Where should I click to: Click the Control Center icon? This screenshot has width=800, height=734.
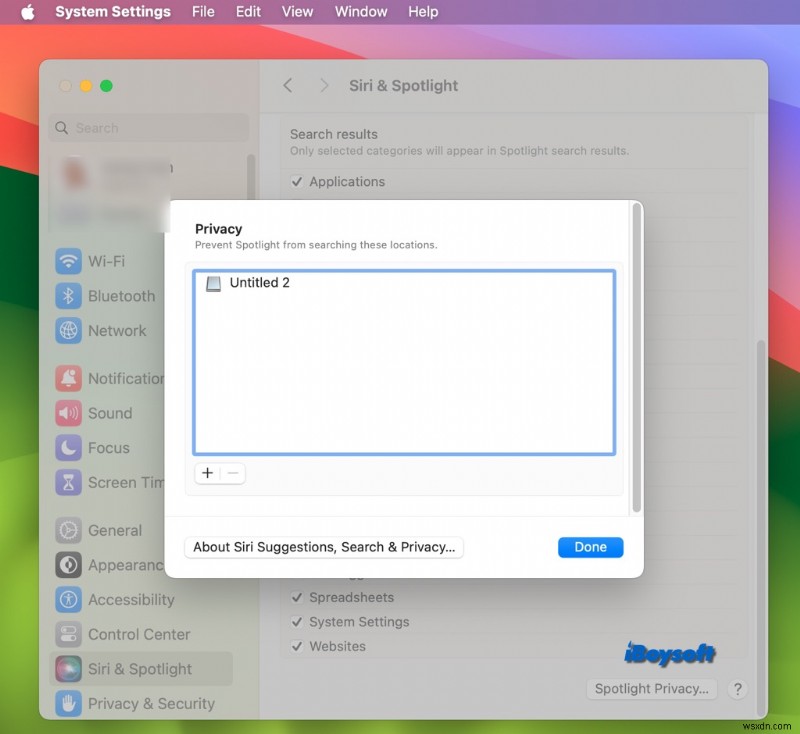pyautogui.click(x=68, y=635)
